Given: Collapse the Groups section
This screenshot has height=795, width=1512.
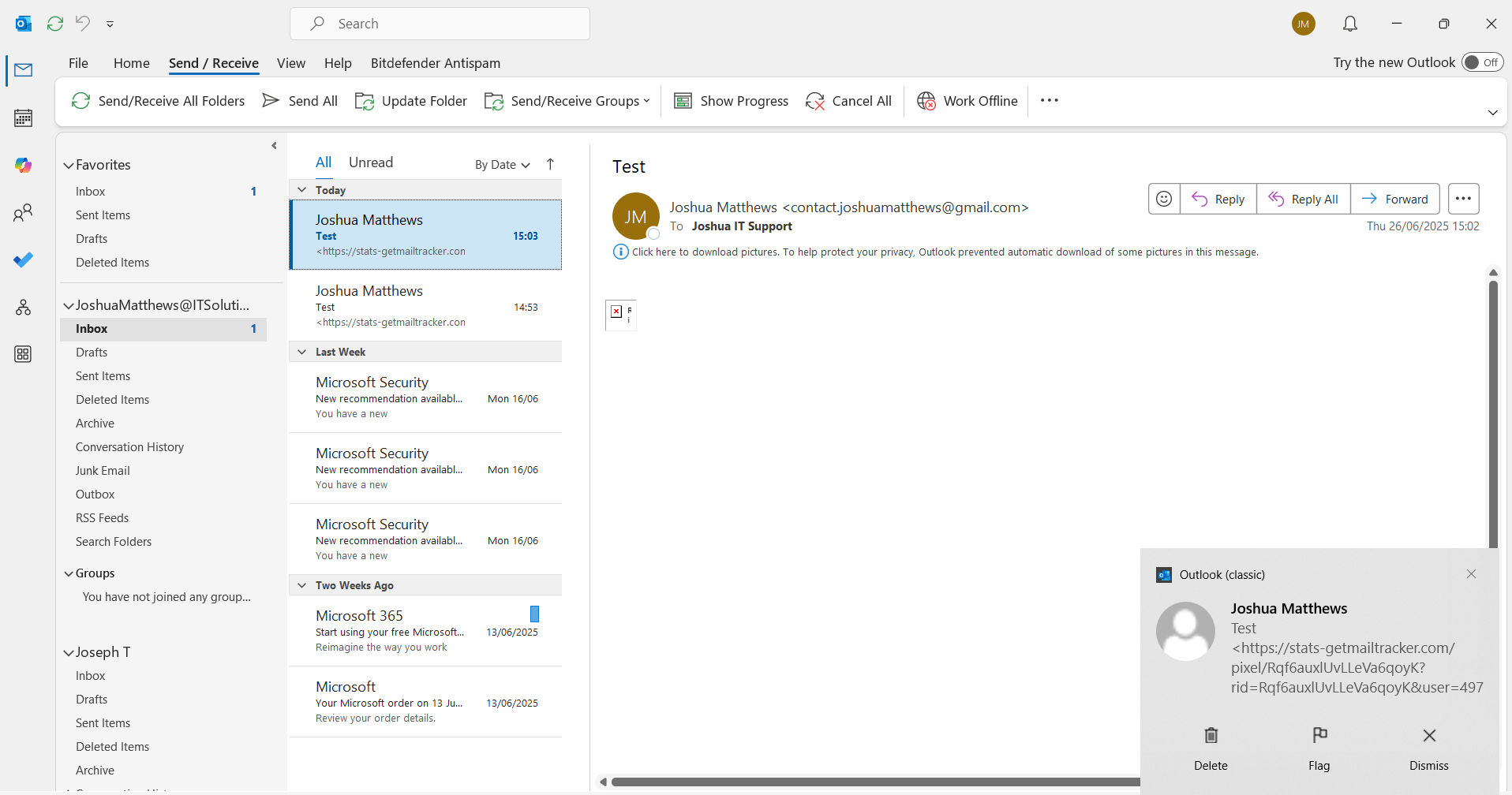Looking at the screenshot, I should tap(69, 574).
